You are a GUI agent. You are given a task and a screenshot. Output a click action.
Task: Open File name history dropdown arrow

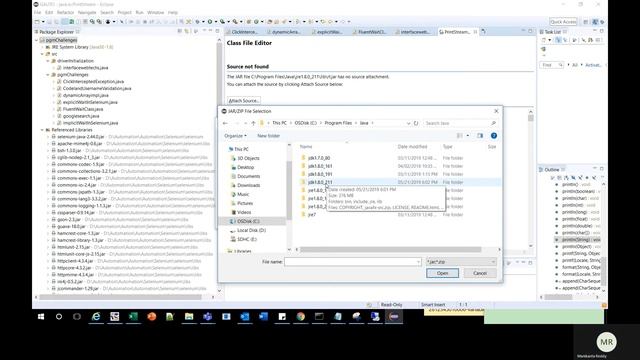[x=418, y=262]
